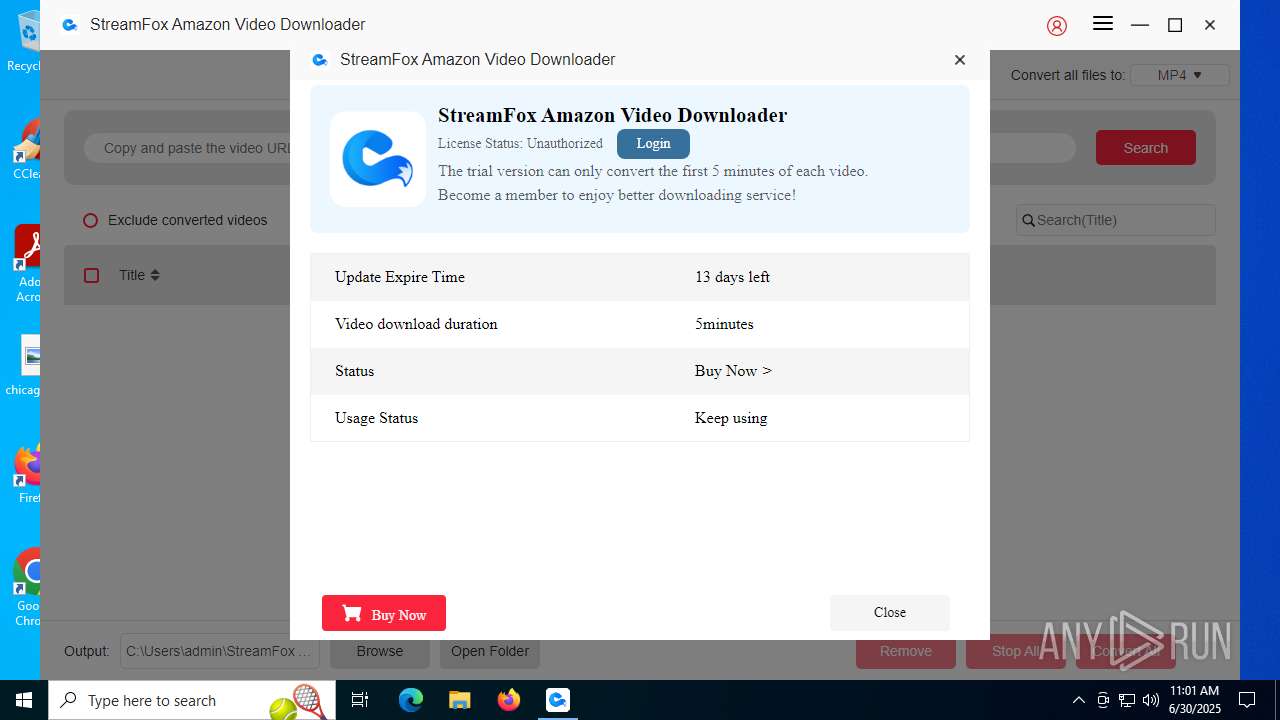Click the taskbar clock showing 11:01 AM
The height and width of the screenshot is (720, 1280).
(1196, 700)
